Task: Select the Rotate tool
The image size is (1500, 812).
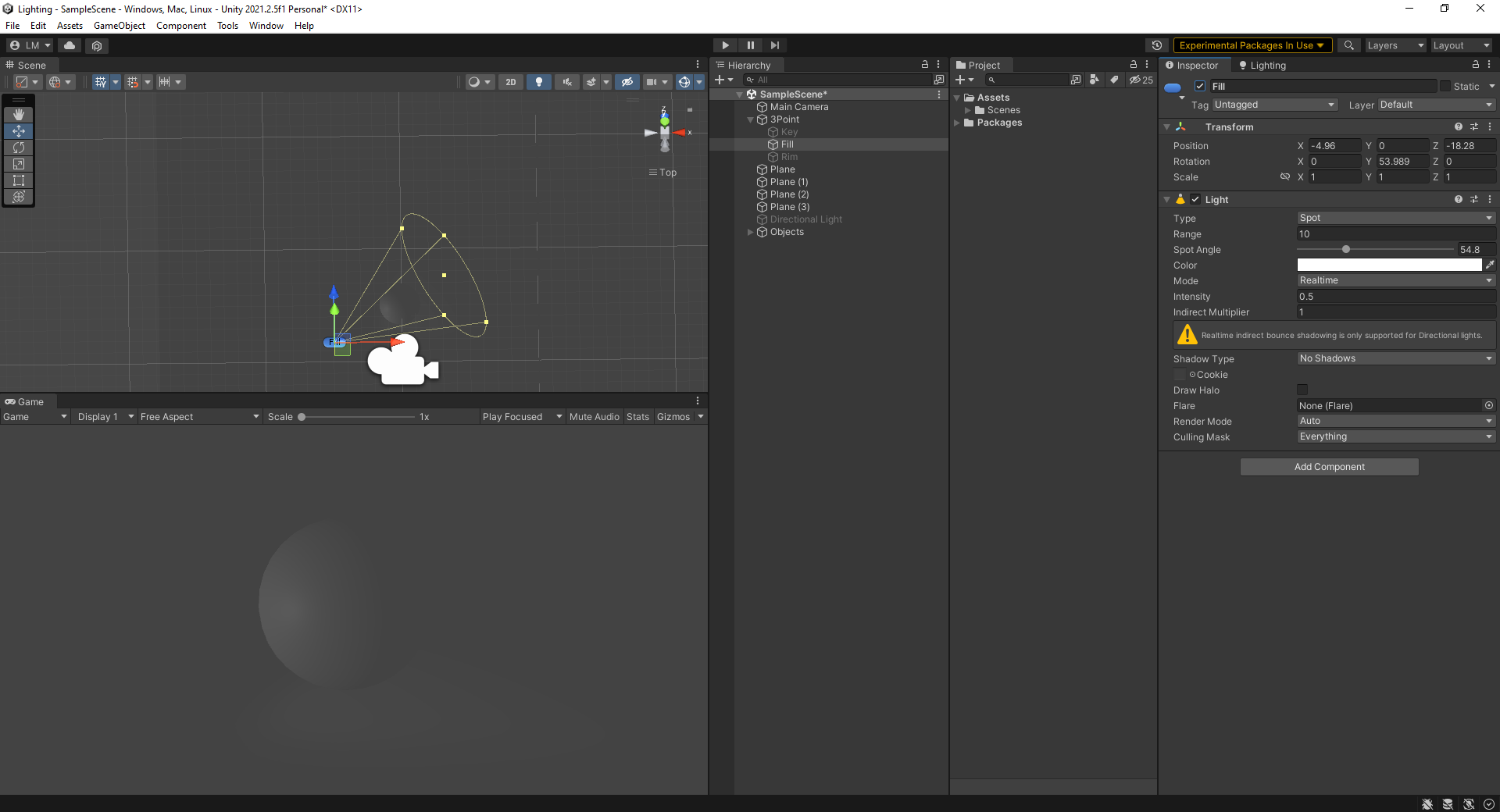Action: [19, 148]
